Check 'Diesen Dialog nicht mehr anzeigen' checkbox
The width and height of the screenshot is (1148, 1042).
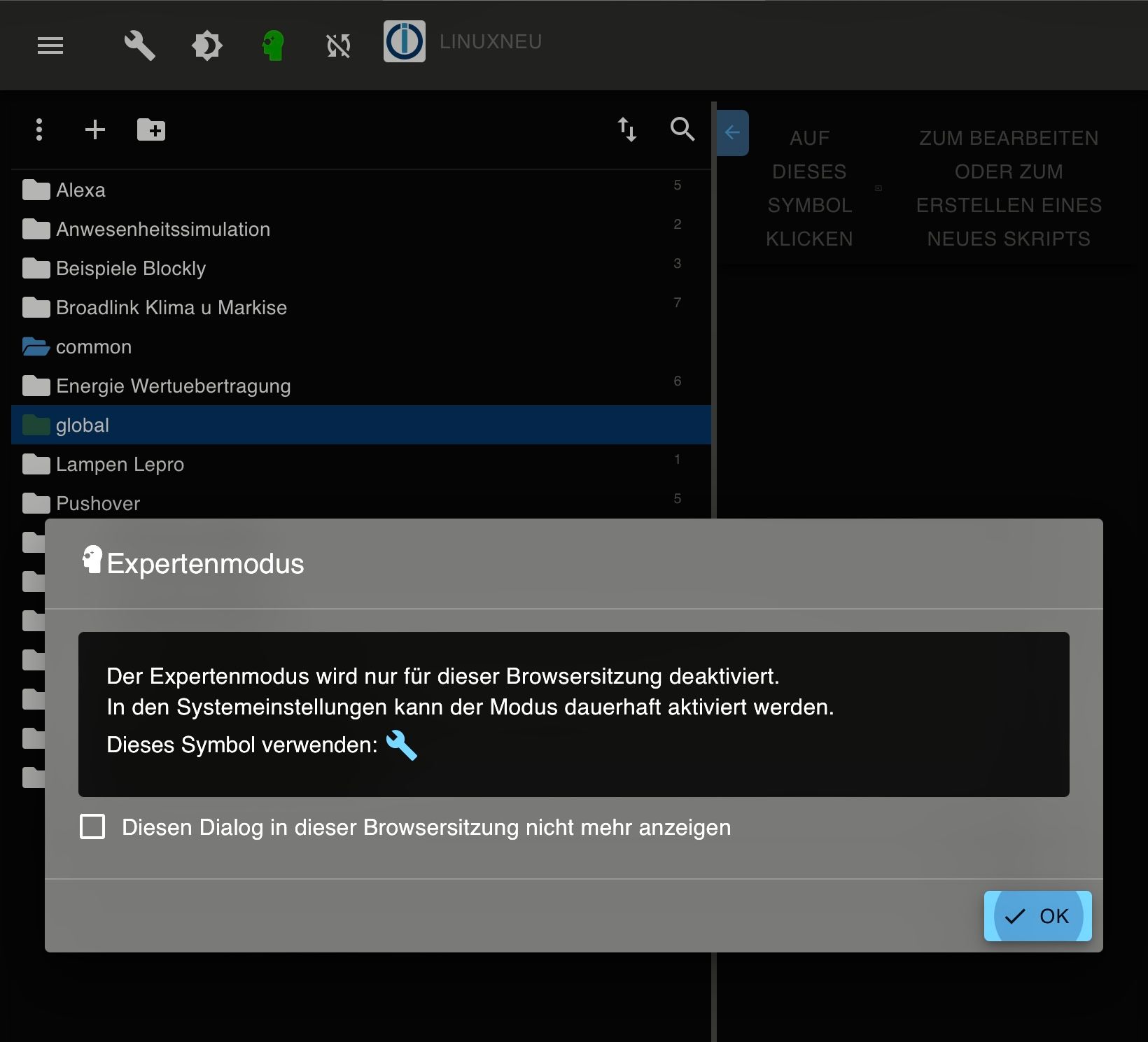coord(92,826)
